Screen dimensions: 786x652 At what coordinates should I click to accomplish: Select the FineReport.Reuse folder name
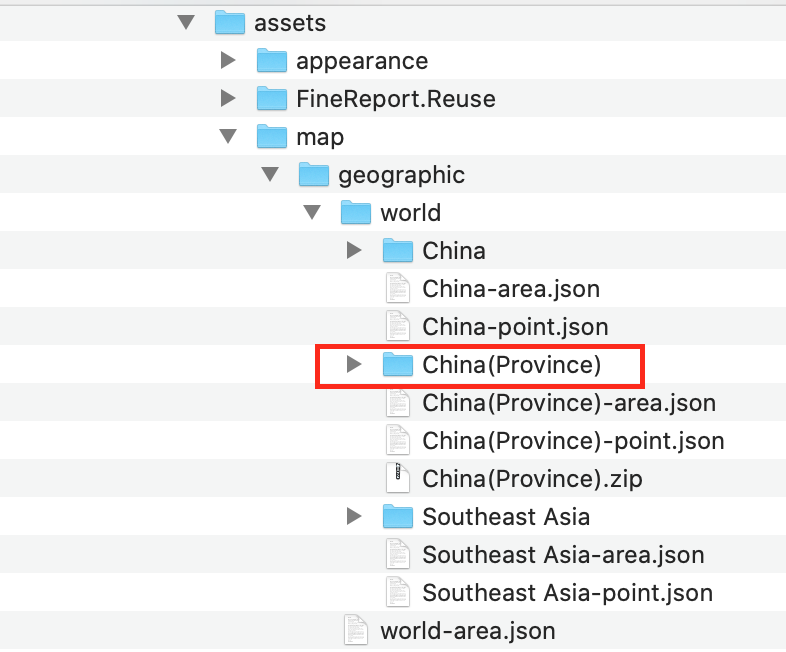pos(396,99)
